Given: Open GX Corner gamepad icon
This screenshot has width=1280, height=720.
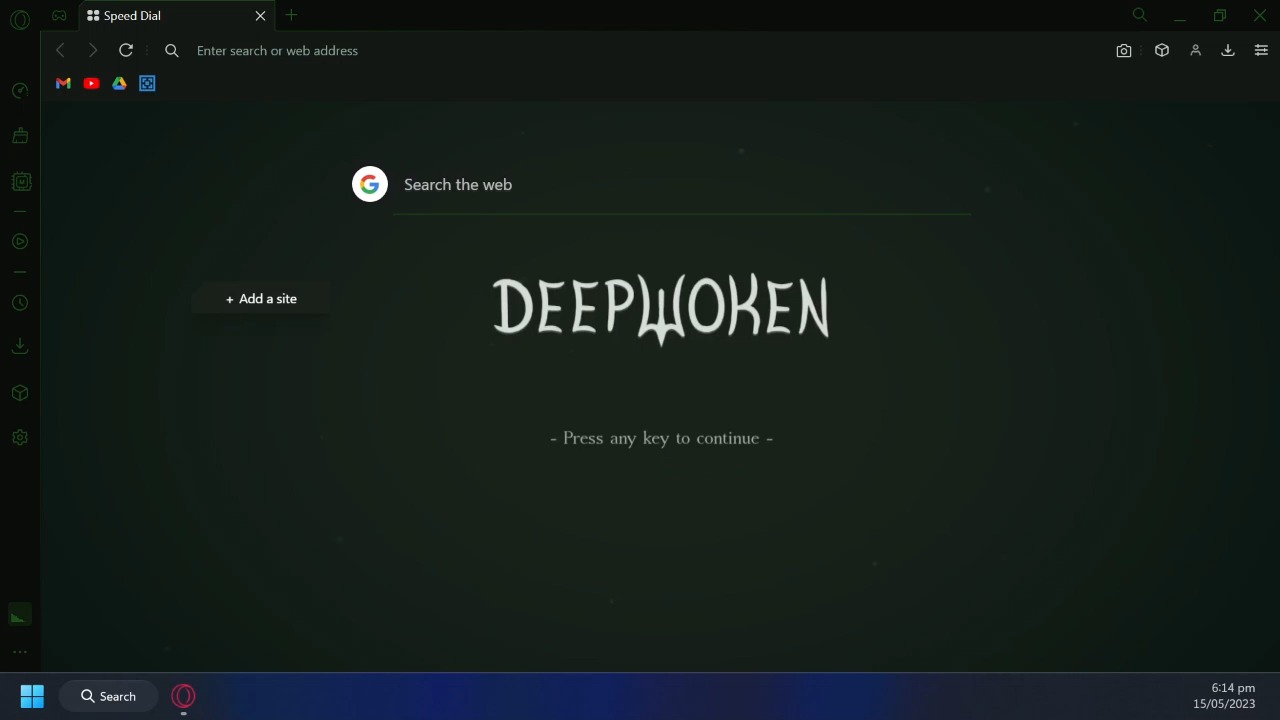Looking at the screenshot, I should coord(60,16).
